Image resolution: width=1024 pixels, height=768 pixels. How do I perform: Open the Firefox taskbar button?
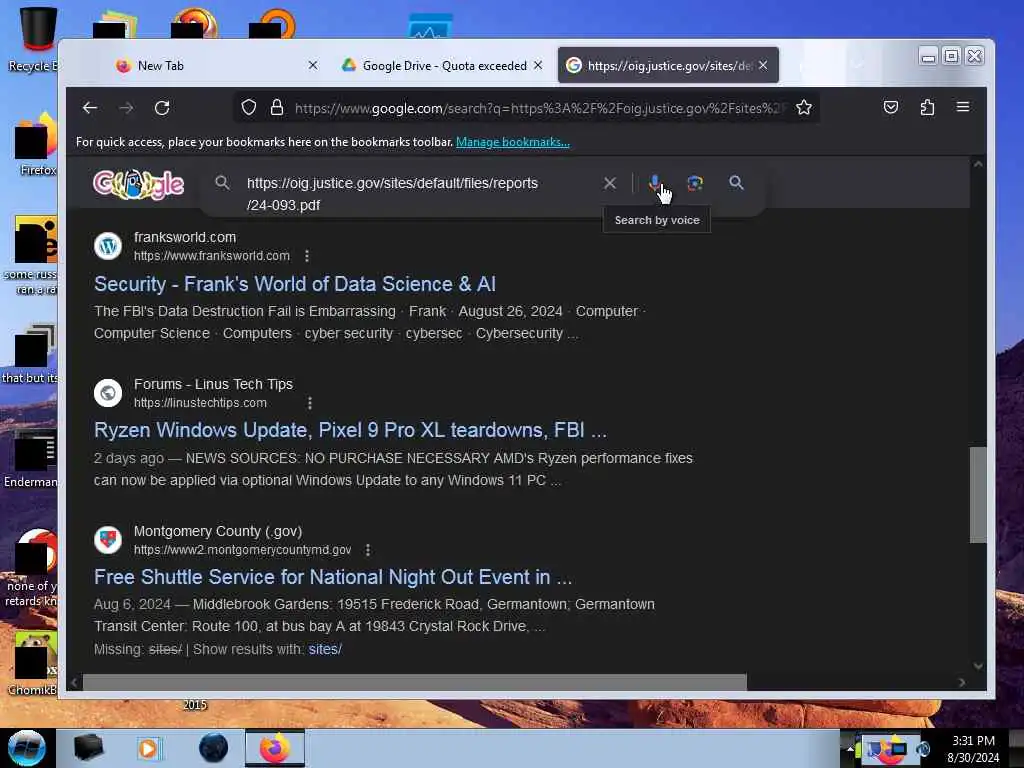(x=275, y=748)
